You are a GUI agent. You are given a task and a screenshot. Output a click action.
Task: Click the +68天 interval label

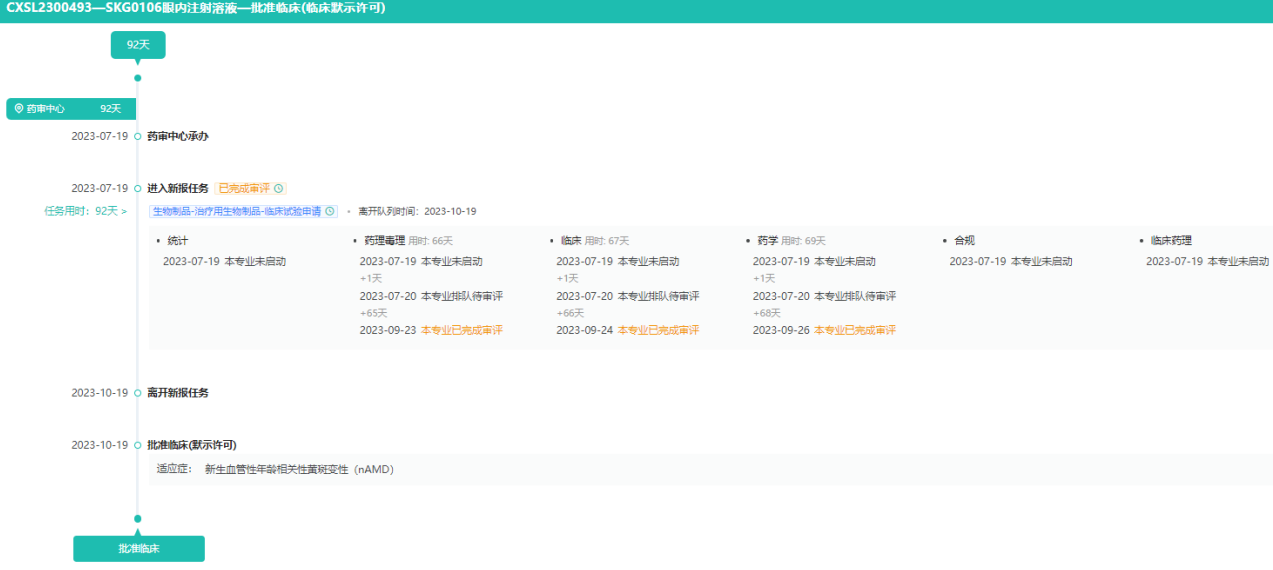(x=766, y=313)
